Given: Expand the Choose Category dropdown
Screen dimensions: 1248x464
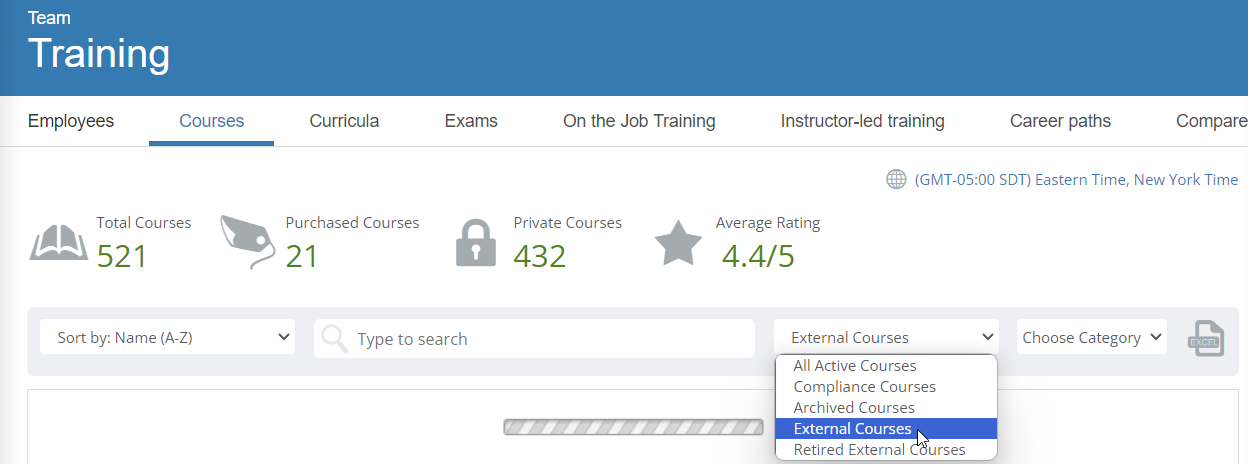Looking at the screenshot, I should pos(1092,337).
